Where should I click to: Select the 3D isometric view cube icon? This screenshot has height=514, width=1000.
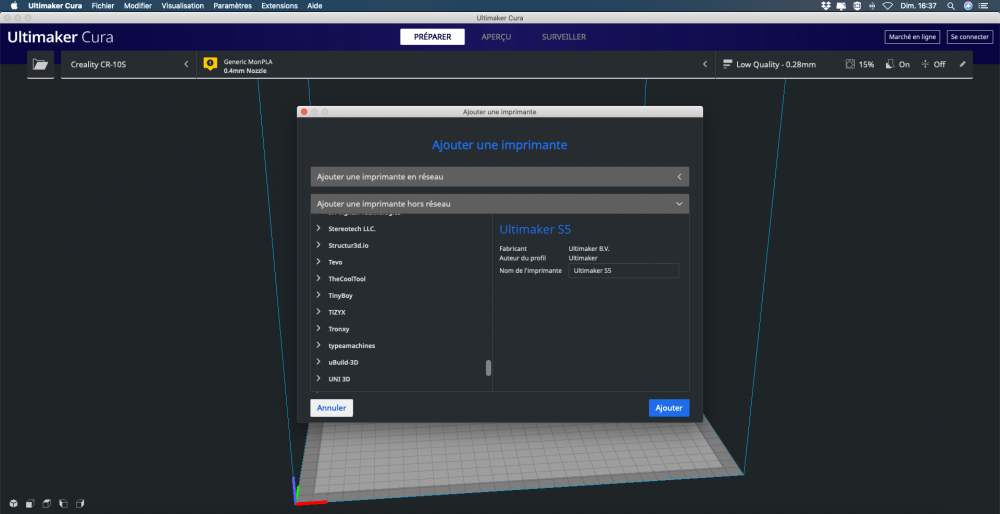coord(13,503)
